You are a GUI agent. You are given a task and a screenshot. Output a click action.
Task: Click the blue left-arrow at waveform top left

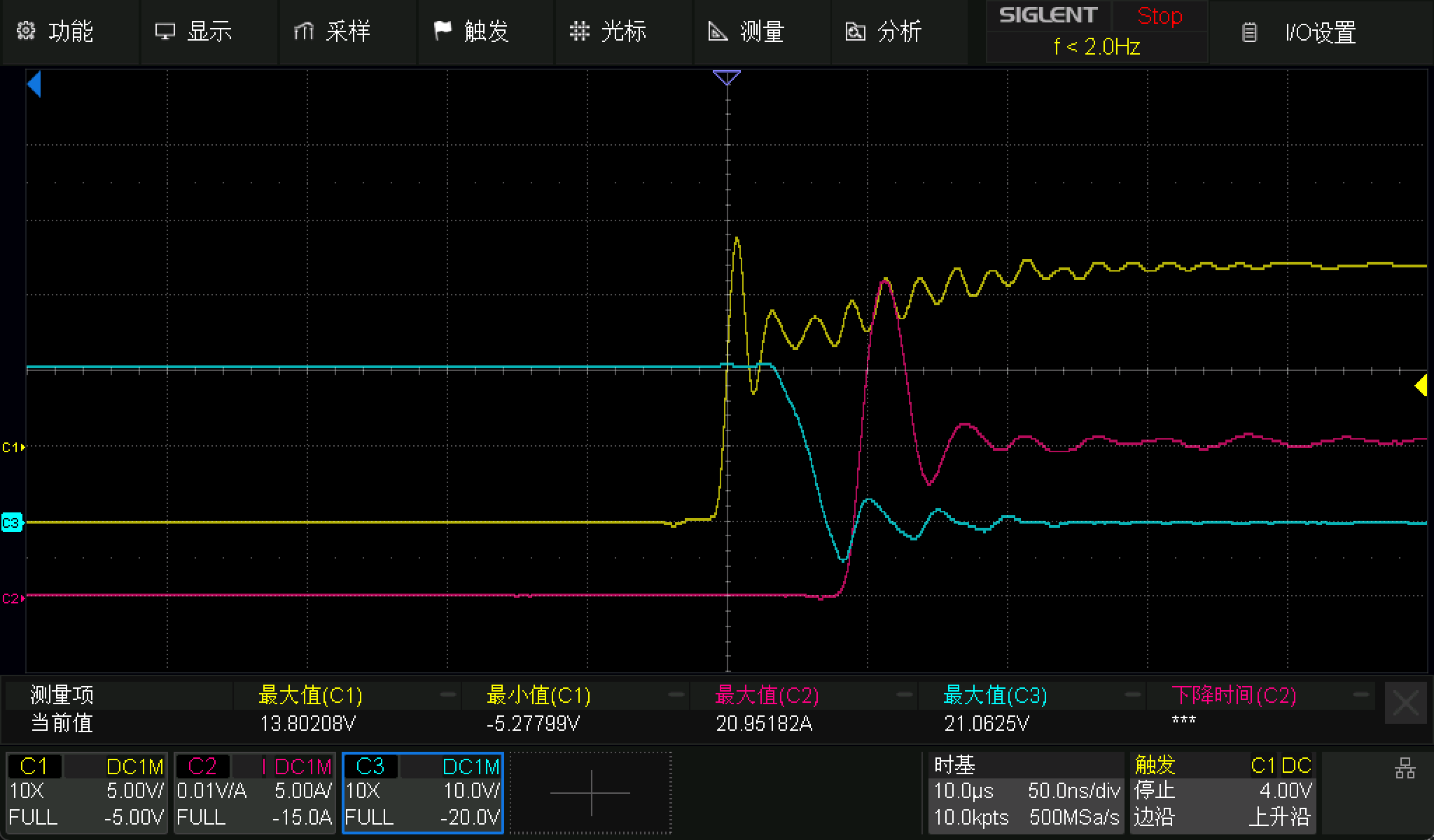34,85
